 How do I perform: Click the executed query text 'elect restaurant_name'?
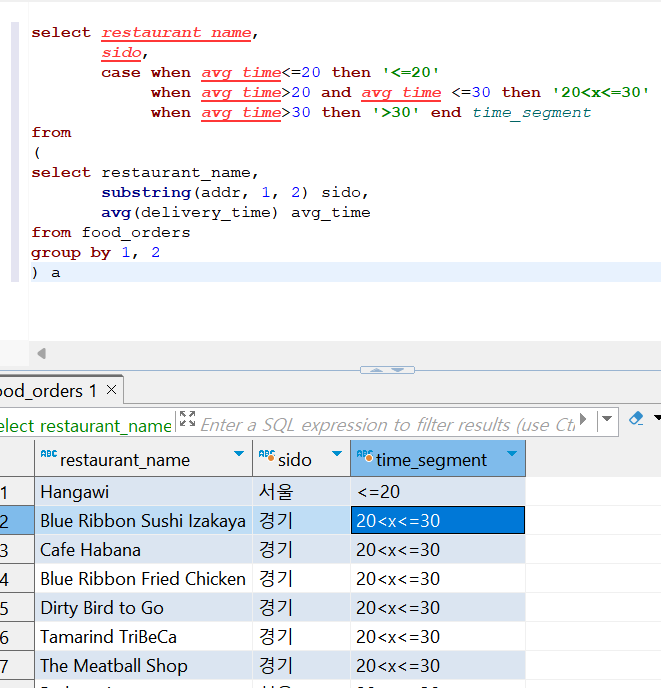[x=85, y=426]
